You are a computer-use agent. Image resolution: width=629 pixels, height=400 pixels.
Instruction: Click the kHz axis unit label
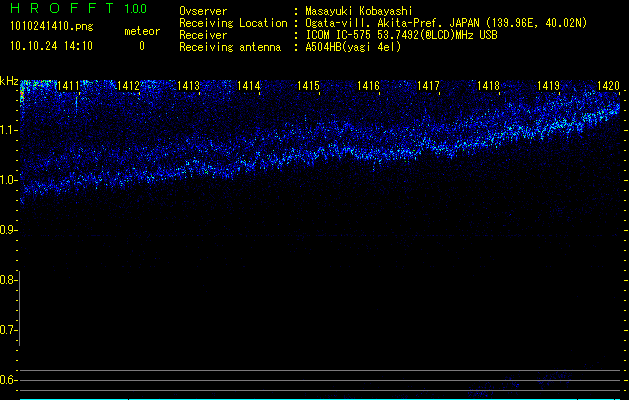click(9, 81)
